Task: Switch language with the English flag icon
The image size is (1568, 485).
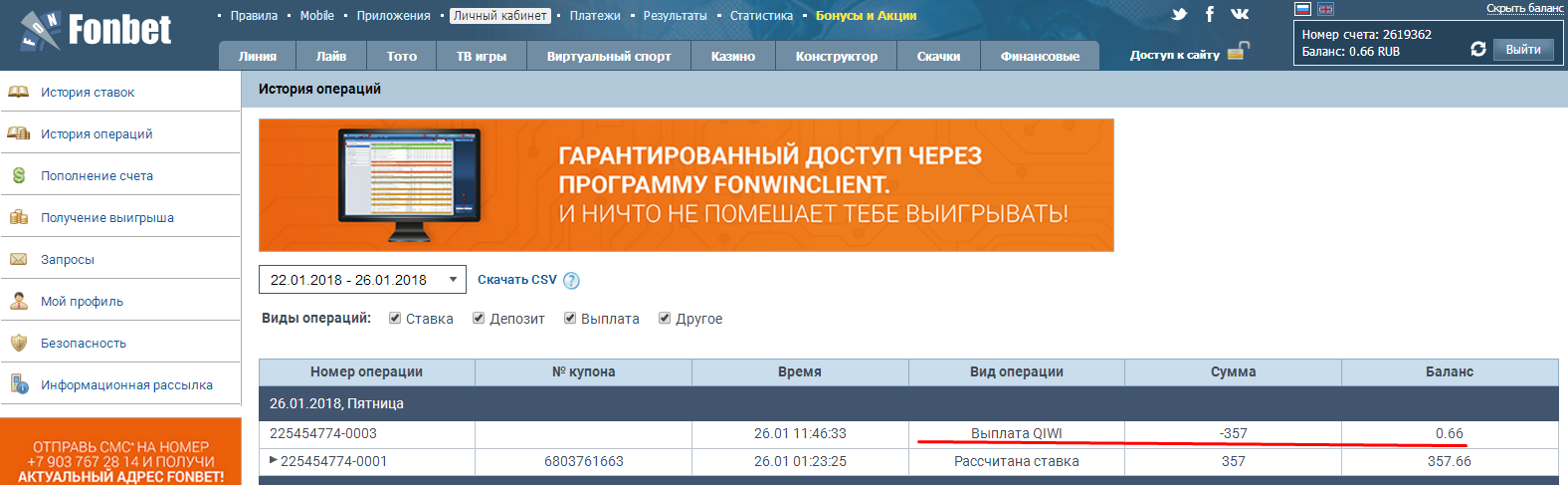Action: (x=1325, y=9)
